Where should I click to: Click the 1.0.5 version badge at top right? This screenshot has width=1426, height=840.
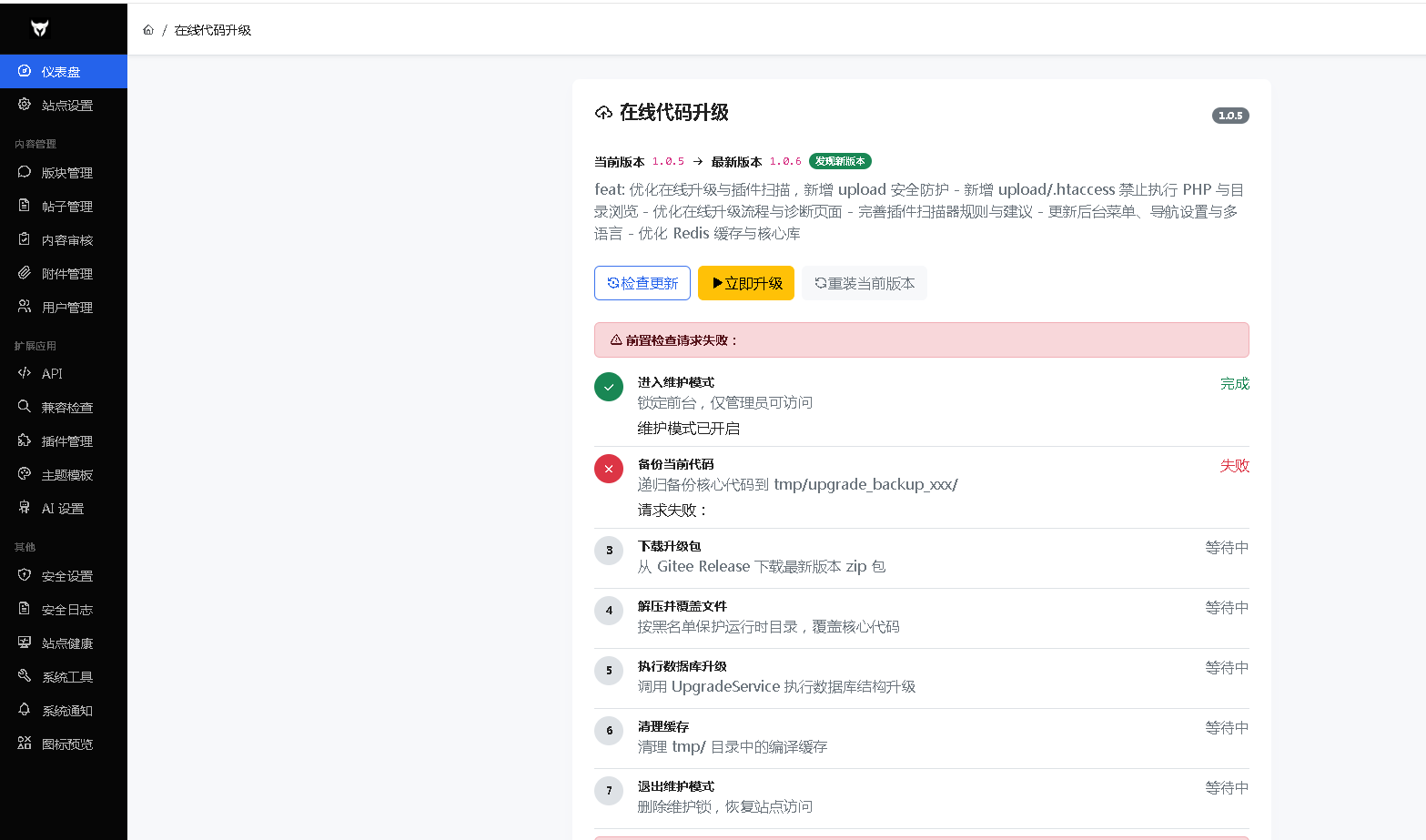[1230, 116]
